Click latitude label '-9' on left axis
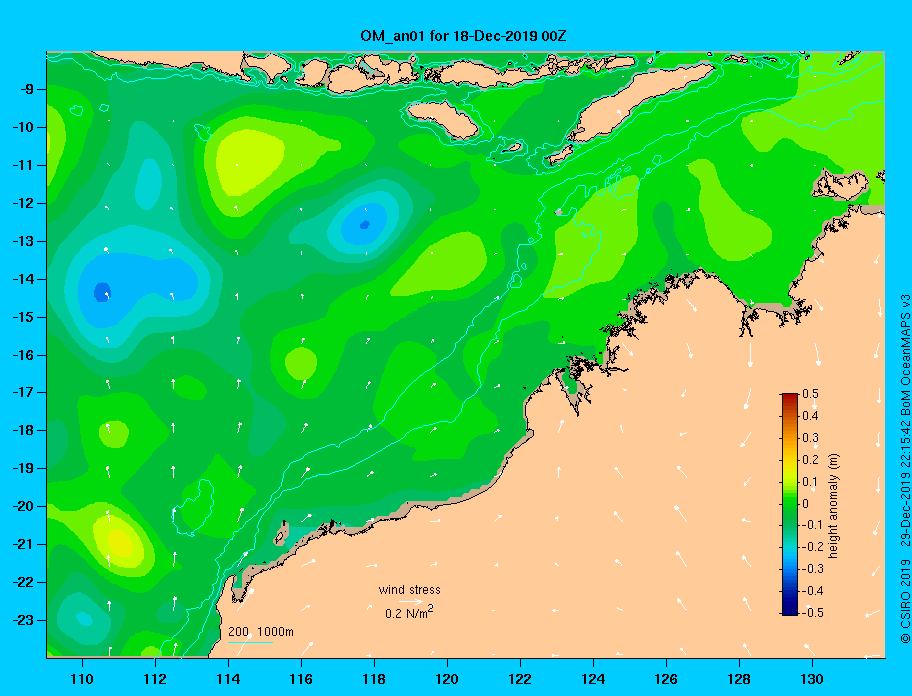 click(27, 90)
